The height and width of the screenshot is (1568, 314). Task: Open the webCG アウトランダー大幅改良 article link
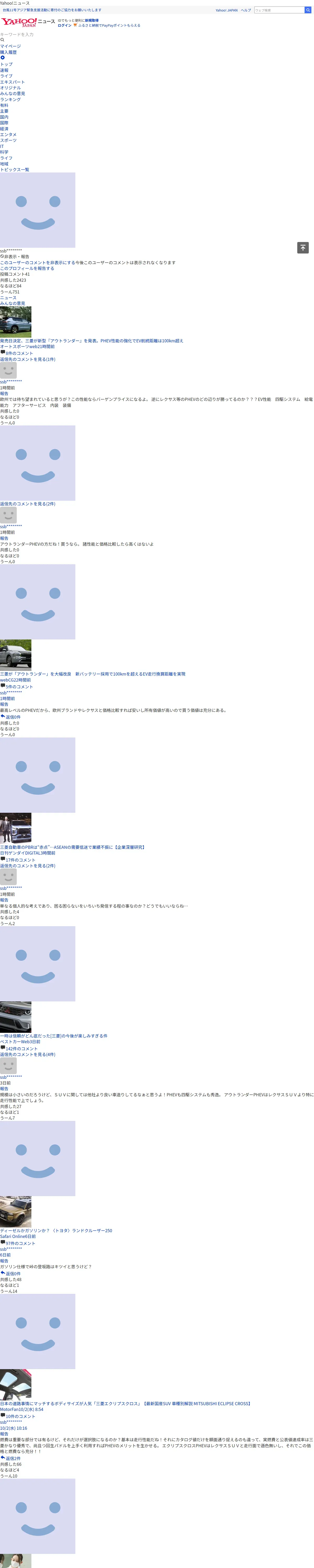point(93,674)
